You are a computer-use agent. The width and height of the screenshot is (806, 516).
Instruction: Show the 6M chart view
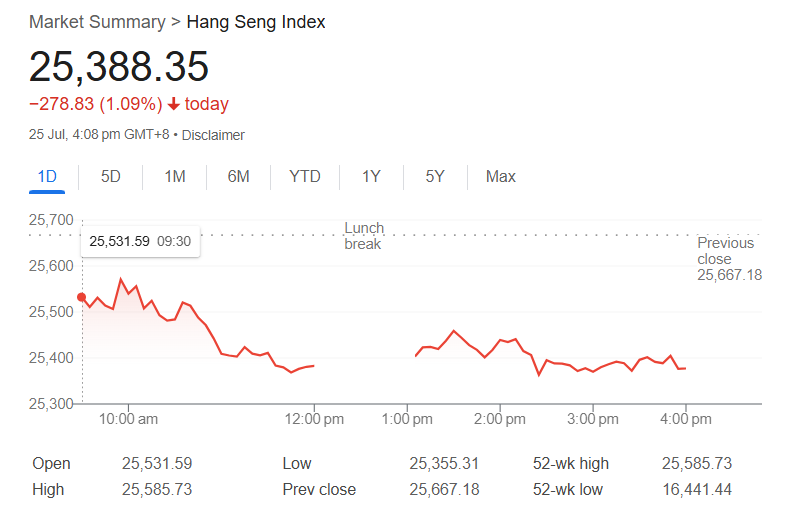238,176
